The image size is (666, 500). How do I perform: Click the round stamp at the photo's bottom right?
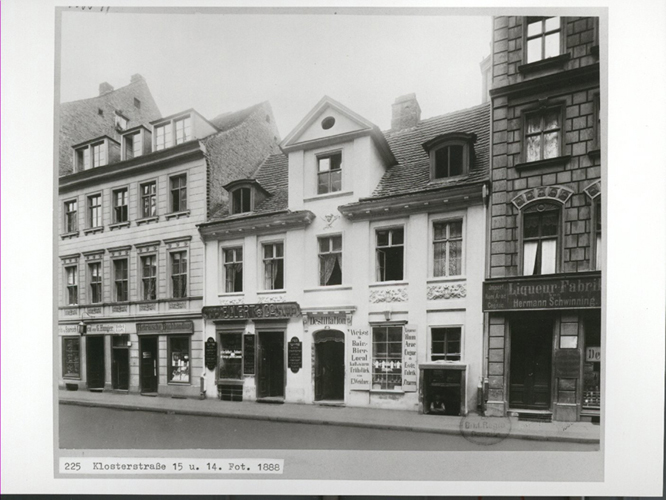tap(485, 428)
